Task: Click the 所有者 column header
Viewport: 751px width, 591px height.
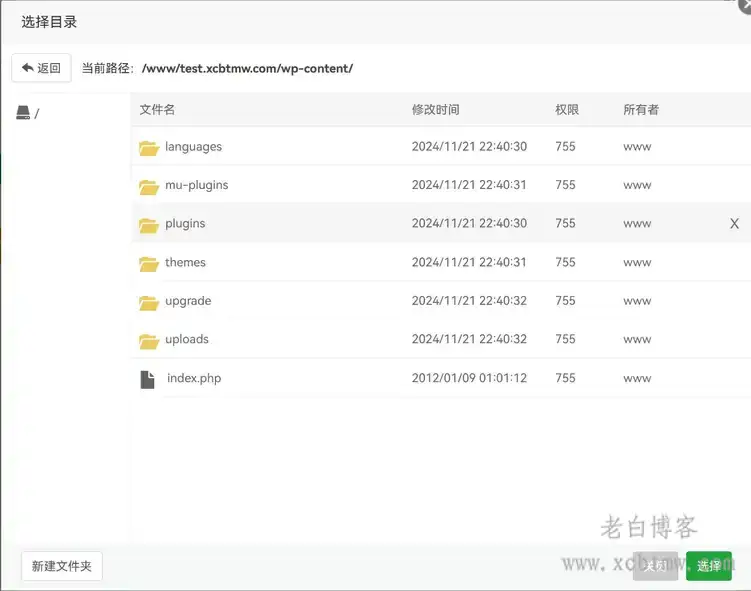Action: [641, 110]
